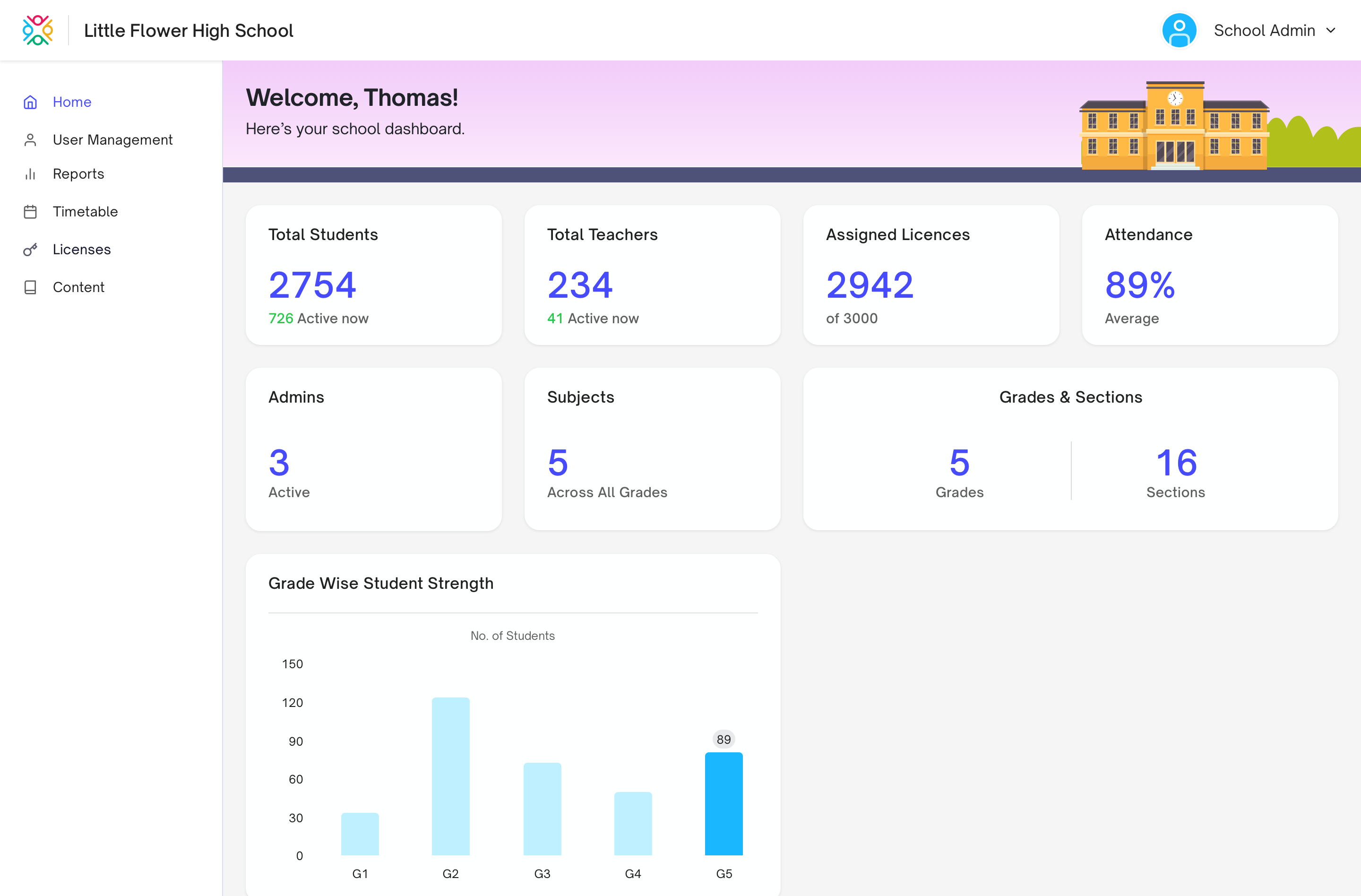Open the Total Students card
Screen dimensions: 1361x896
(373, 275)
